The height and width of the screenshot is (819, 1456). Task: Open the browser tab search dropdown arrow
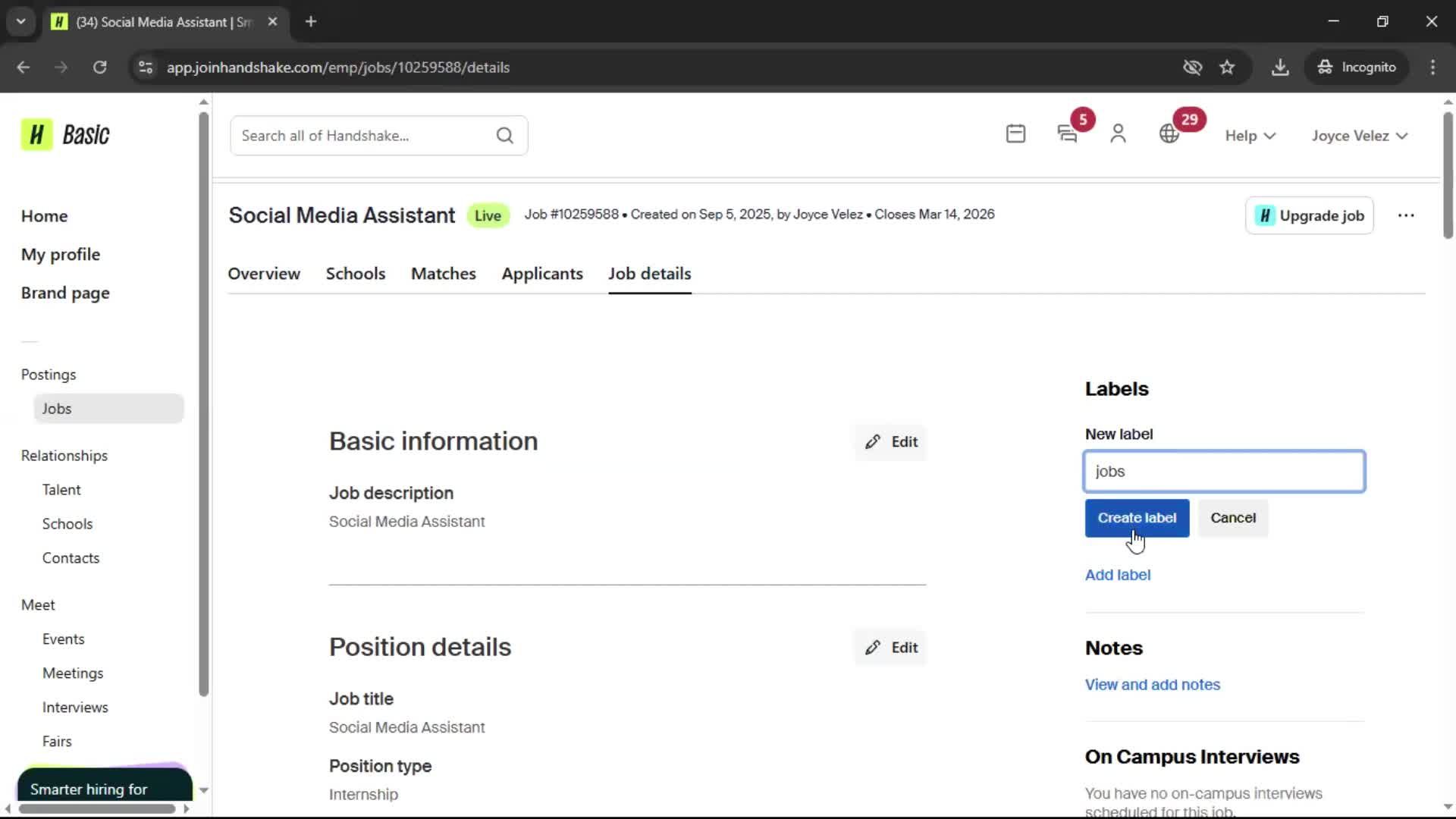(x=20, y=21)
